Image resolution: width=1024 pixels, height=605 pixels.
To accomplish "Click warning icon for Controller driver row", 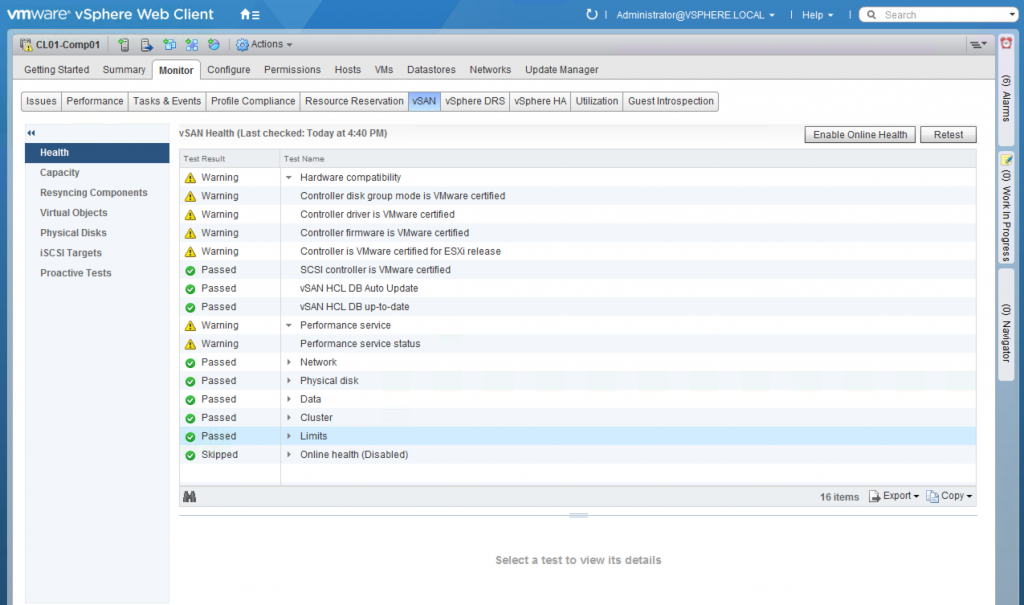I will (190, 215).
